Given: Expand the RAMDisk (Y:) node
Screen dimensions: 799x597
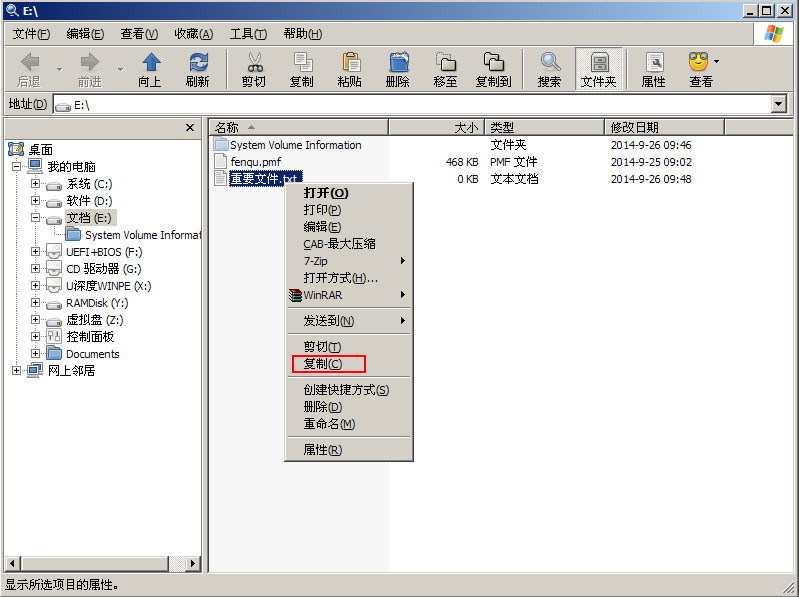Looking at the screenshot, I should [x=35, y=303].
